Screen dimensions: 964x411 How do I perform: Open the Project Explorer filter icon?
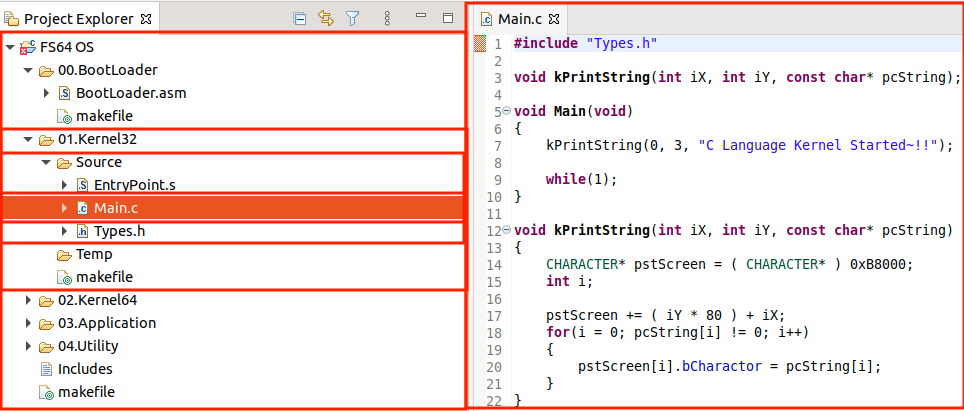pos(352,18)
